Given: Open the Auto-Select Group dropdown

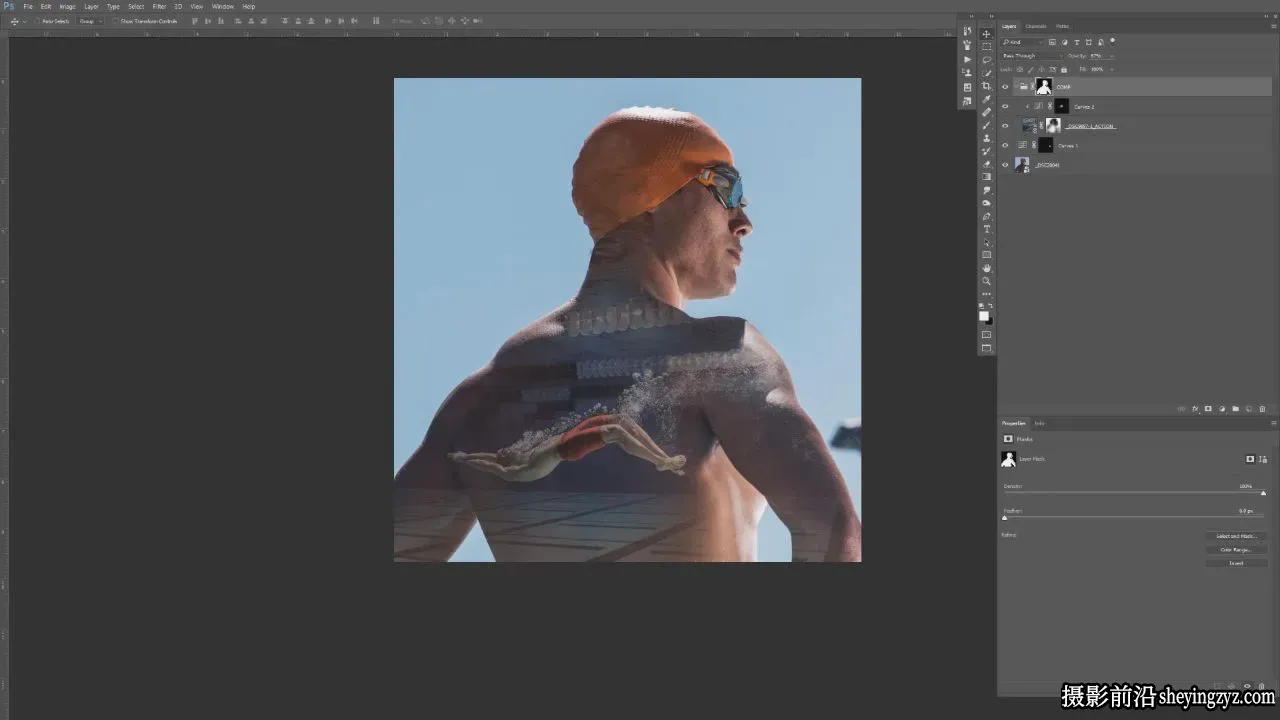Looking at the screenshot, I should coord(90,21).
